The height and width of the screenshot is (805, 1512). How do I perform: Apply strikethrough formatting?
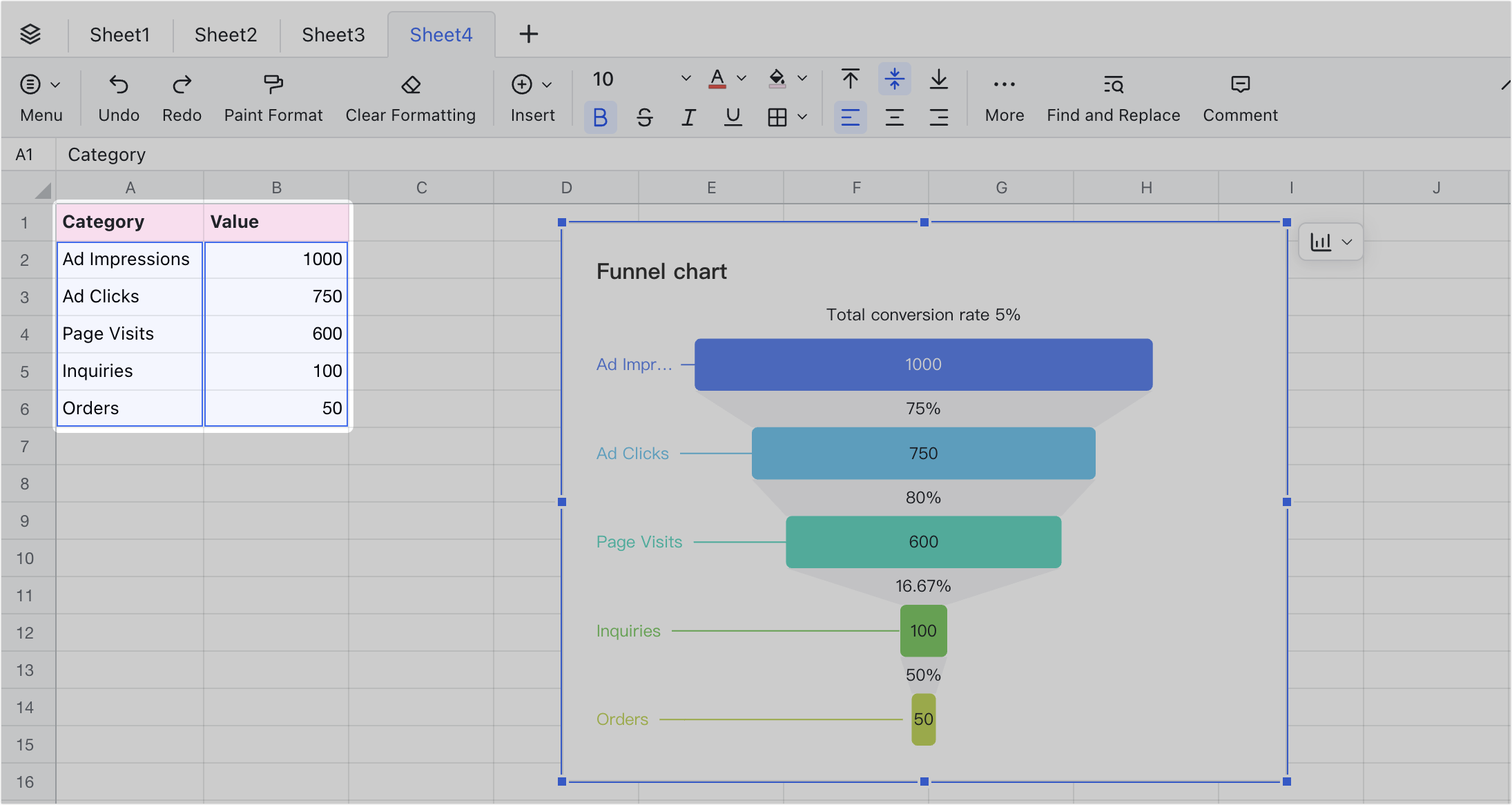pyautogui.click(x=644, y=117)
